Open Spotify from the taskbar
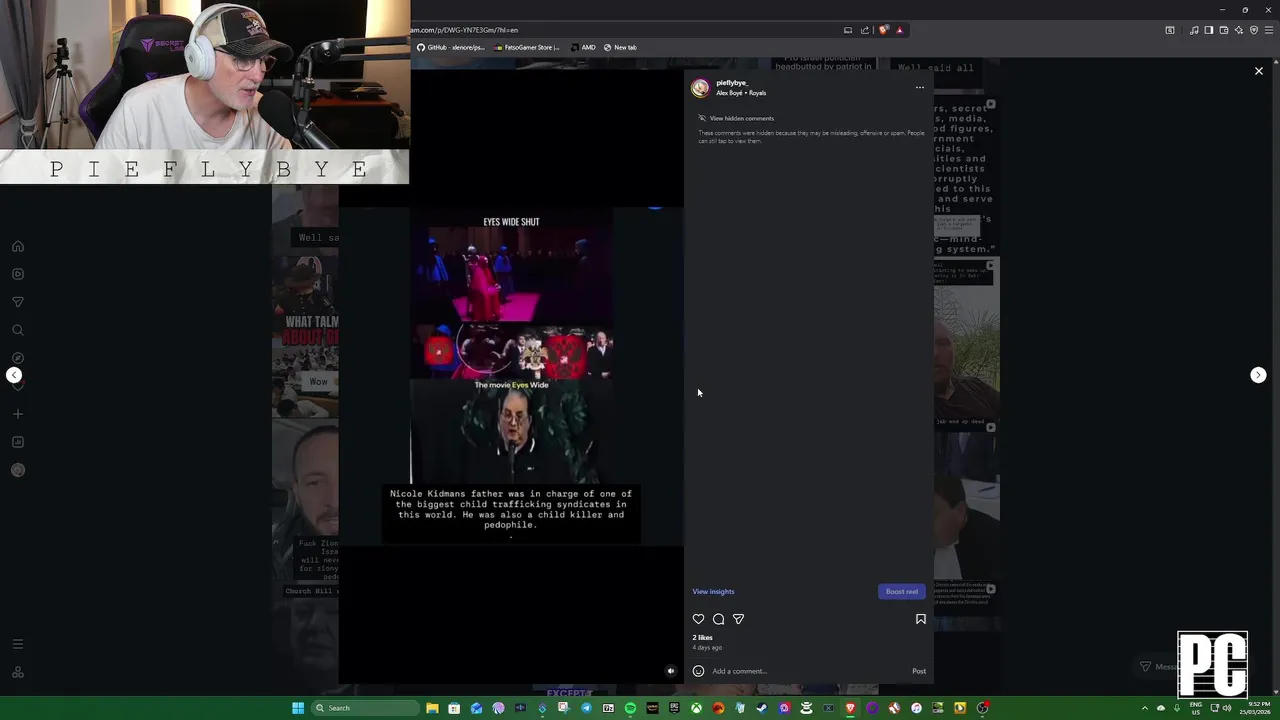This screenshot has width=1280, height=720. 630,708
